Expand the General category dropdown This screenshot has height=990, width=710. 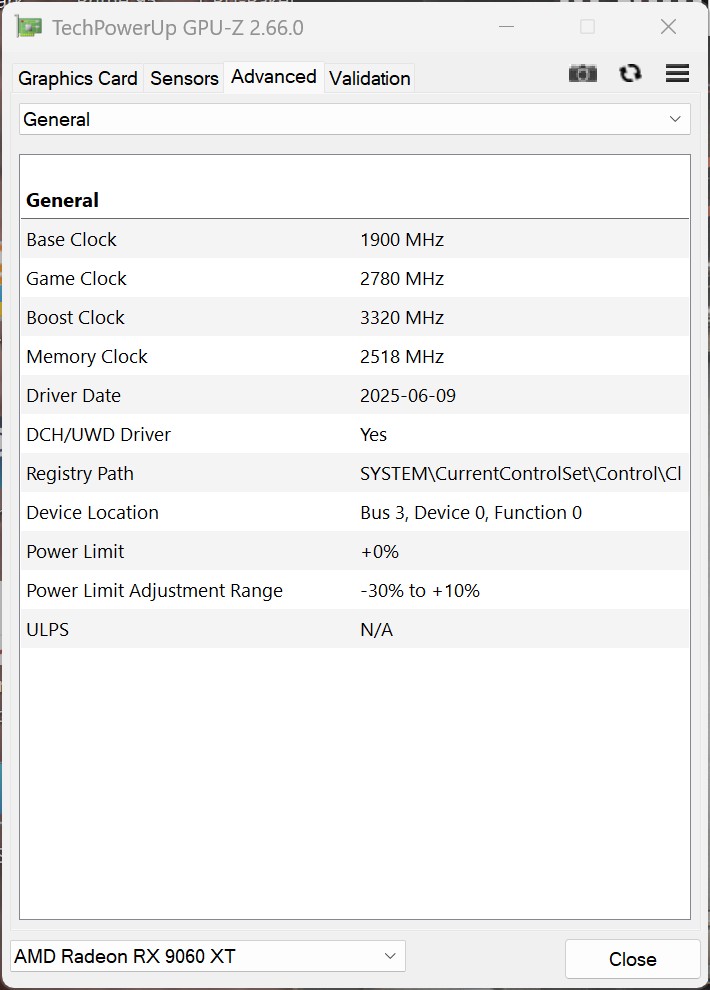354,119
